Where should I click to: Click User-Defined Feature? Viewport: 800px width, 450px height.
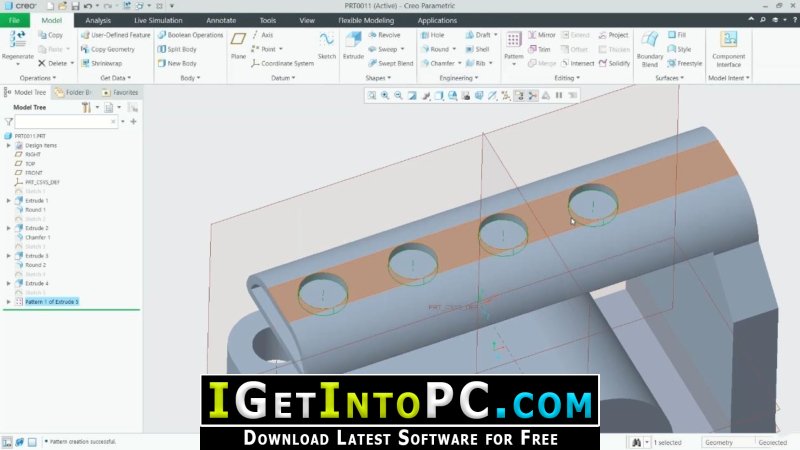116,35
